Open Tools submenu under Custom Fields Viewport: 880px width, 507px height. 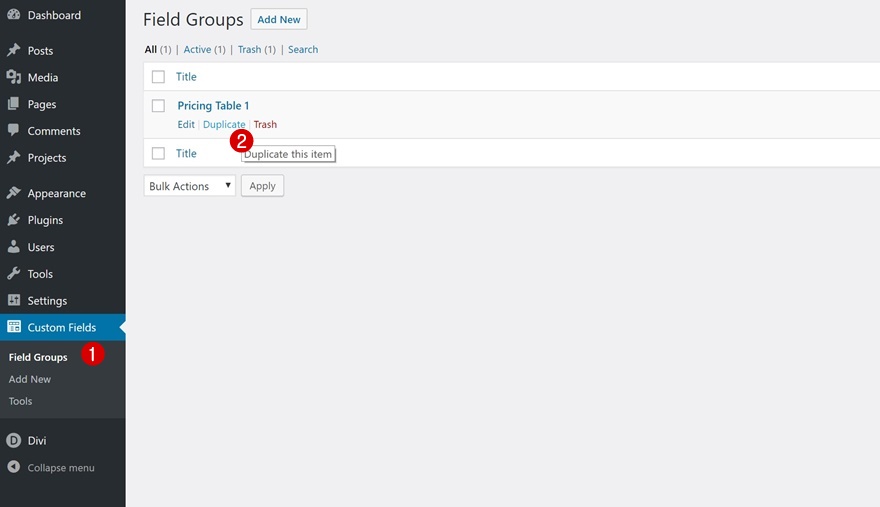click(x=20, y=401)
